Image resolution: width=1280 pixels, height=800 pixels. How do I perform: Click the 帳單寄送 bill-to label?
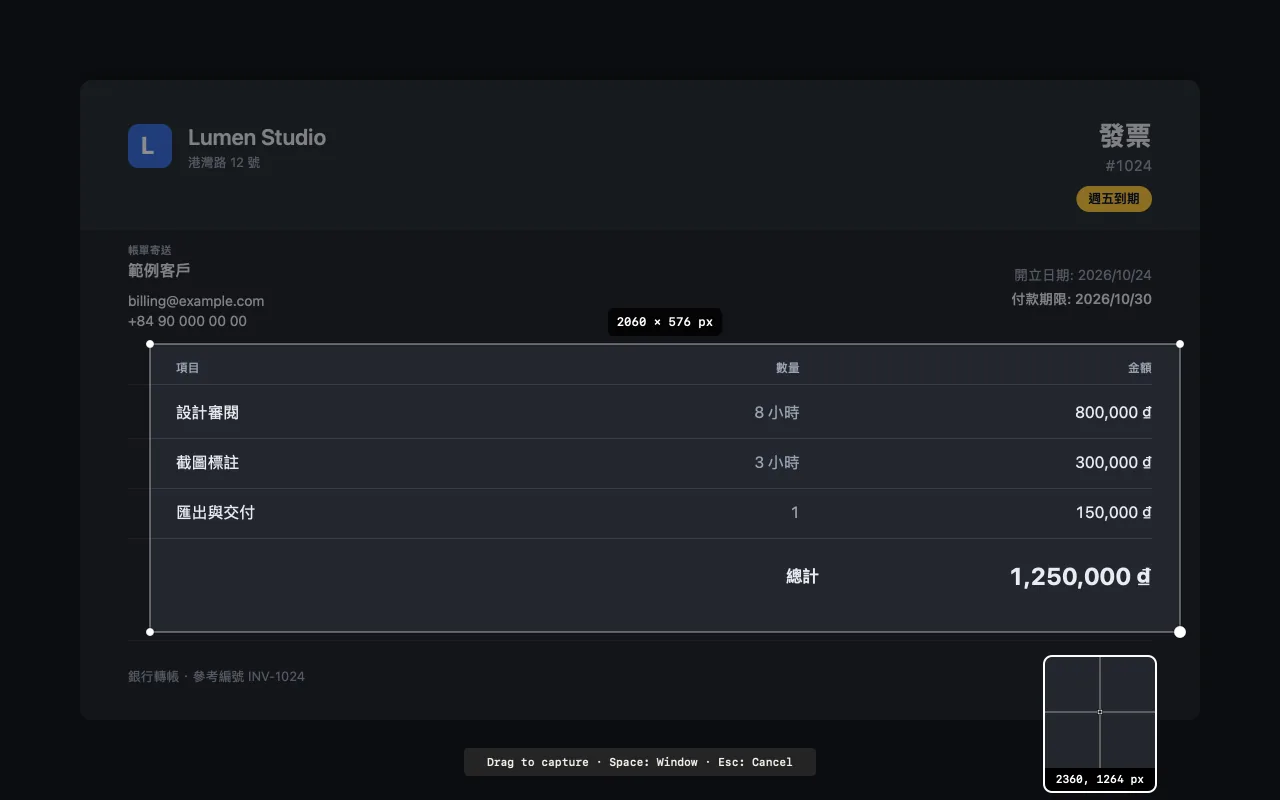(x=150, y=250)
